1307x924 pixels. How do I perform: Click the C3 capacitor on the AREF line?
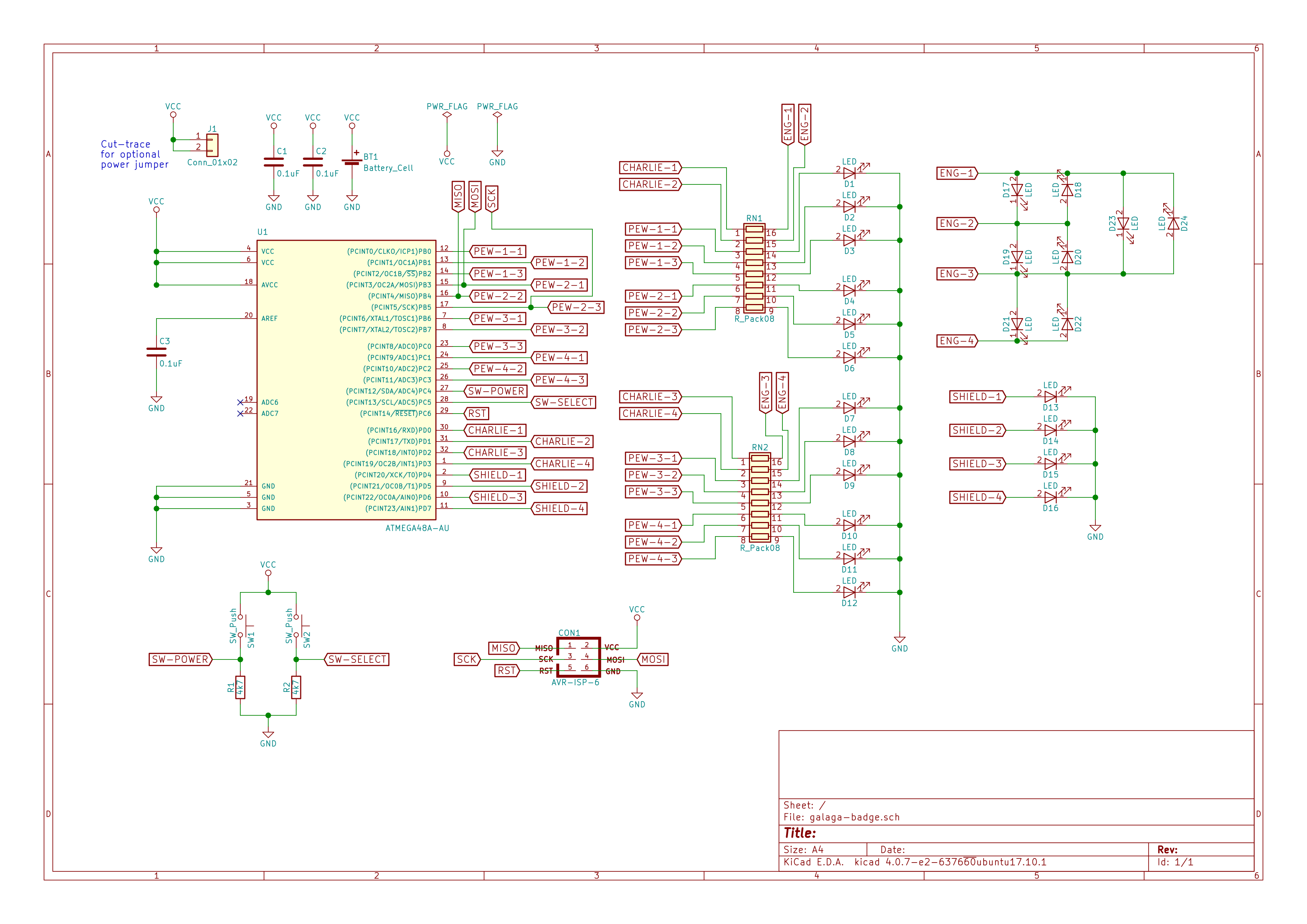click(x=156, y=352)
